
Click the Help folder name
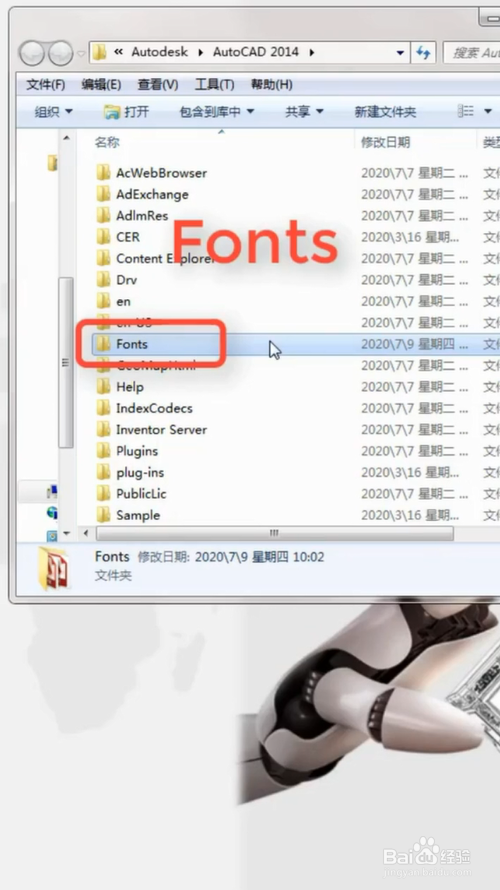click(129, 387)
